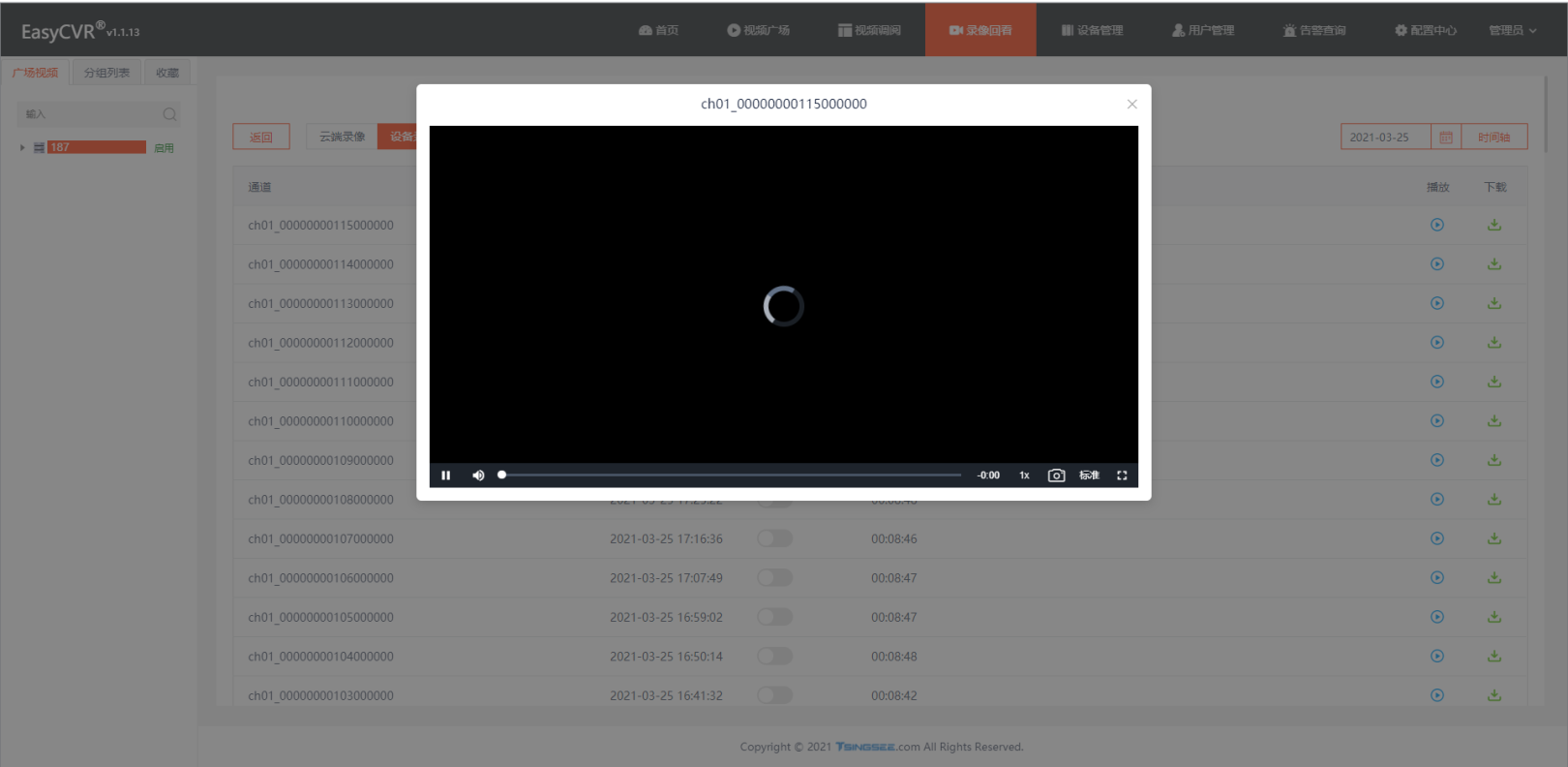Download recording ch01_00000000110000000
The width and height of the screenshot is (1568, 767).
click(x=1494, y=420)
